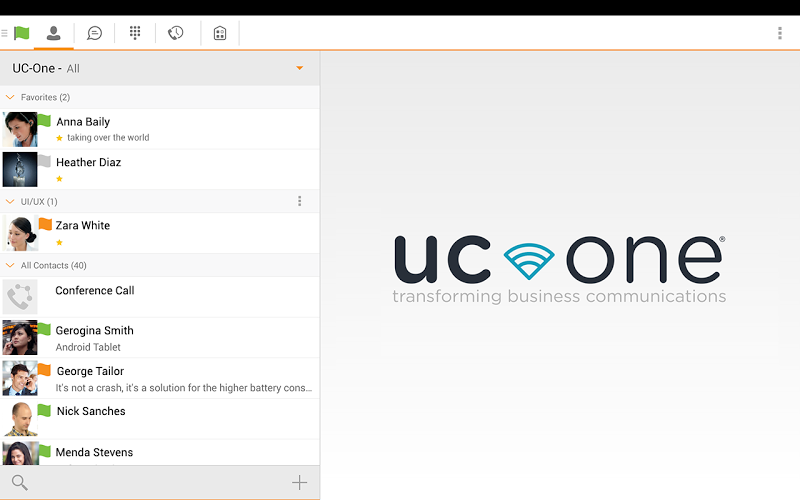Select Zara White contact
This screenshot has height=500, width=800.
coord(160,233)
